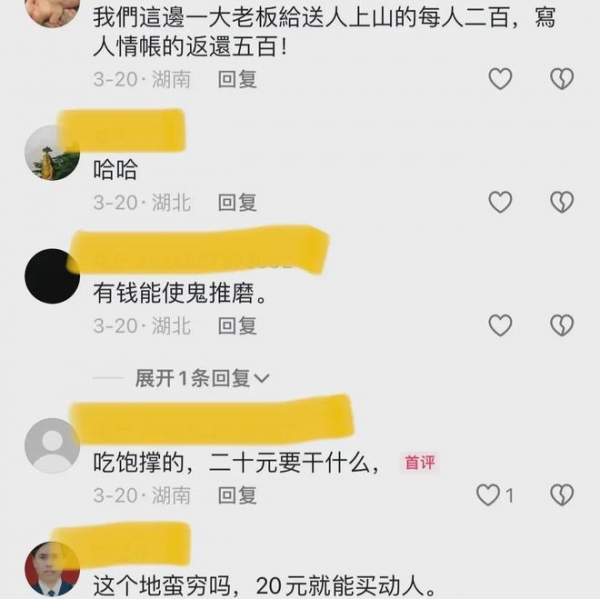600x599 pixels.
Task: Click the chevron next to 展开1条回复
Action: pos(262,379)
